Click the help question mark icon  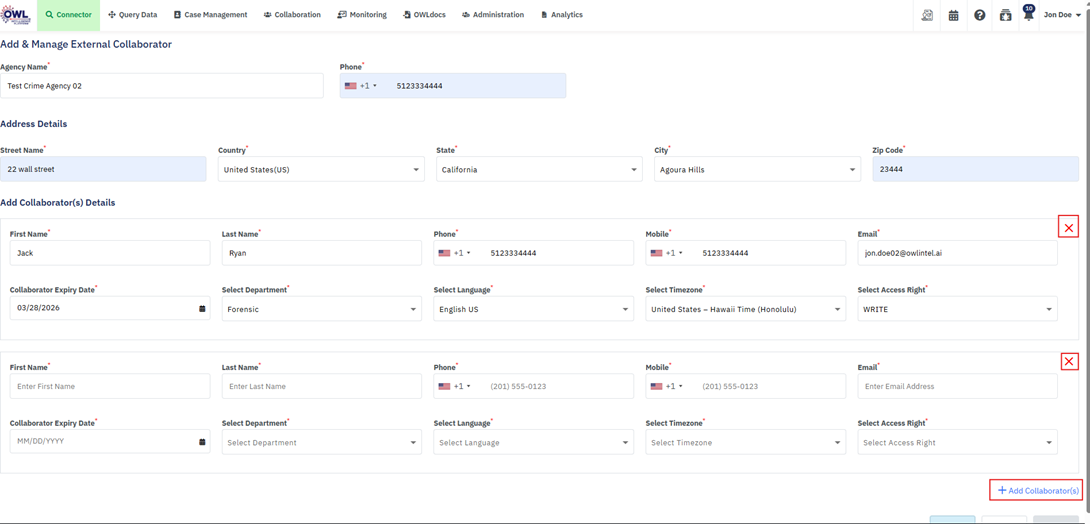(979, 15)
